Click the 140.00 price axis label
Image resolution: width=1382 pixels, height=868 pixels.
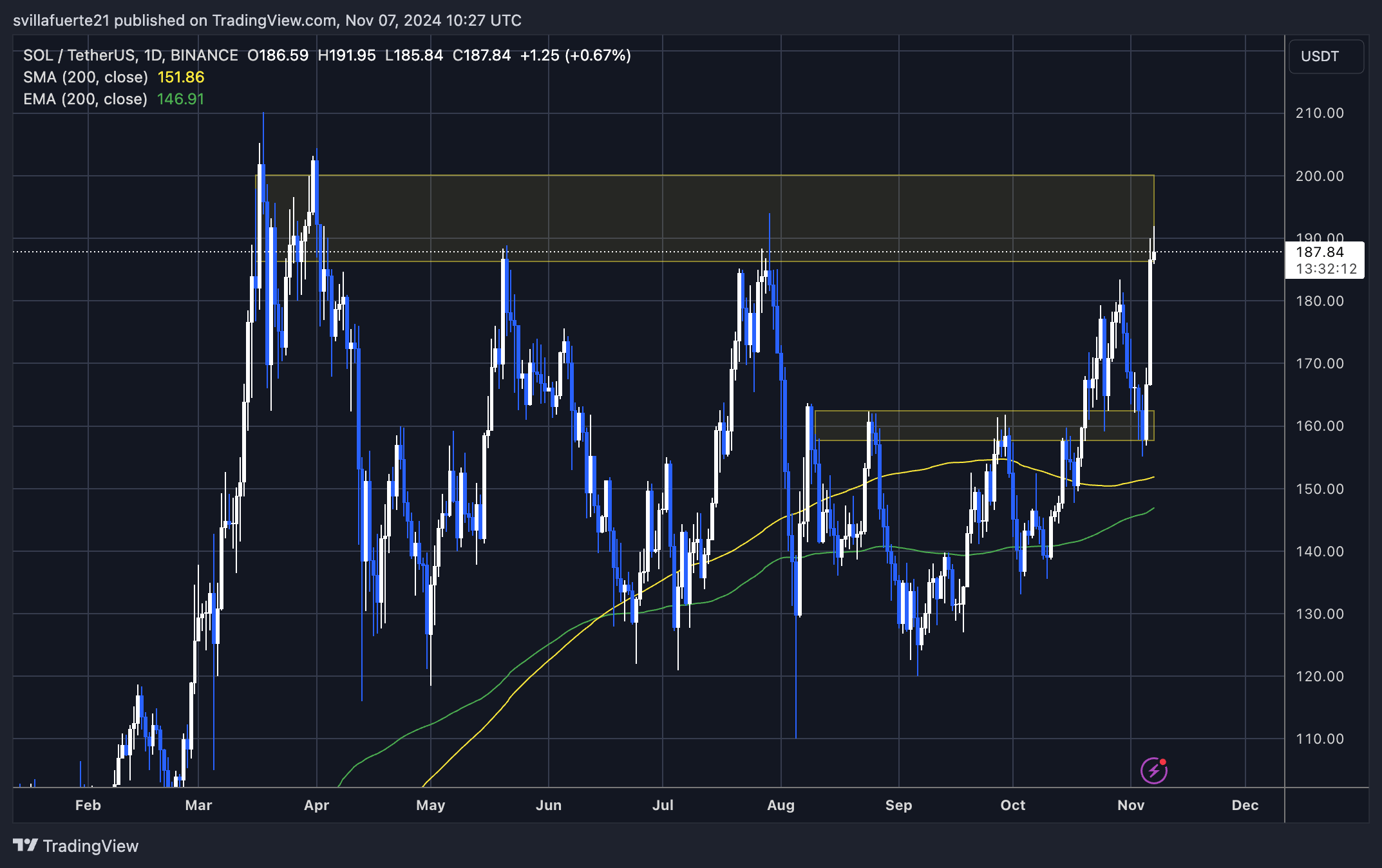point(1320,552)
